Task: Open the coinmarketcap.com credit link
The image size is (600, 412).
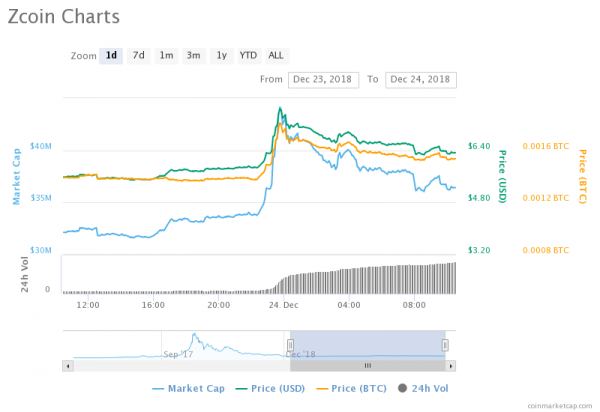Action: click(x=560, y=406)
